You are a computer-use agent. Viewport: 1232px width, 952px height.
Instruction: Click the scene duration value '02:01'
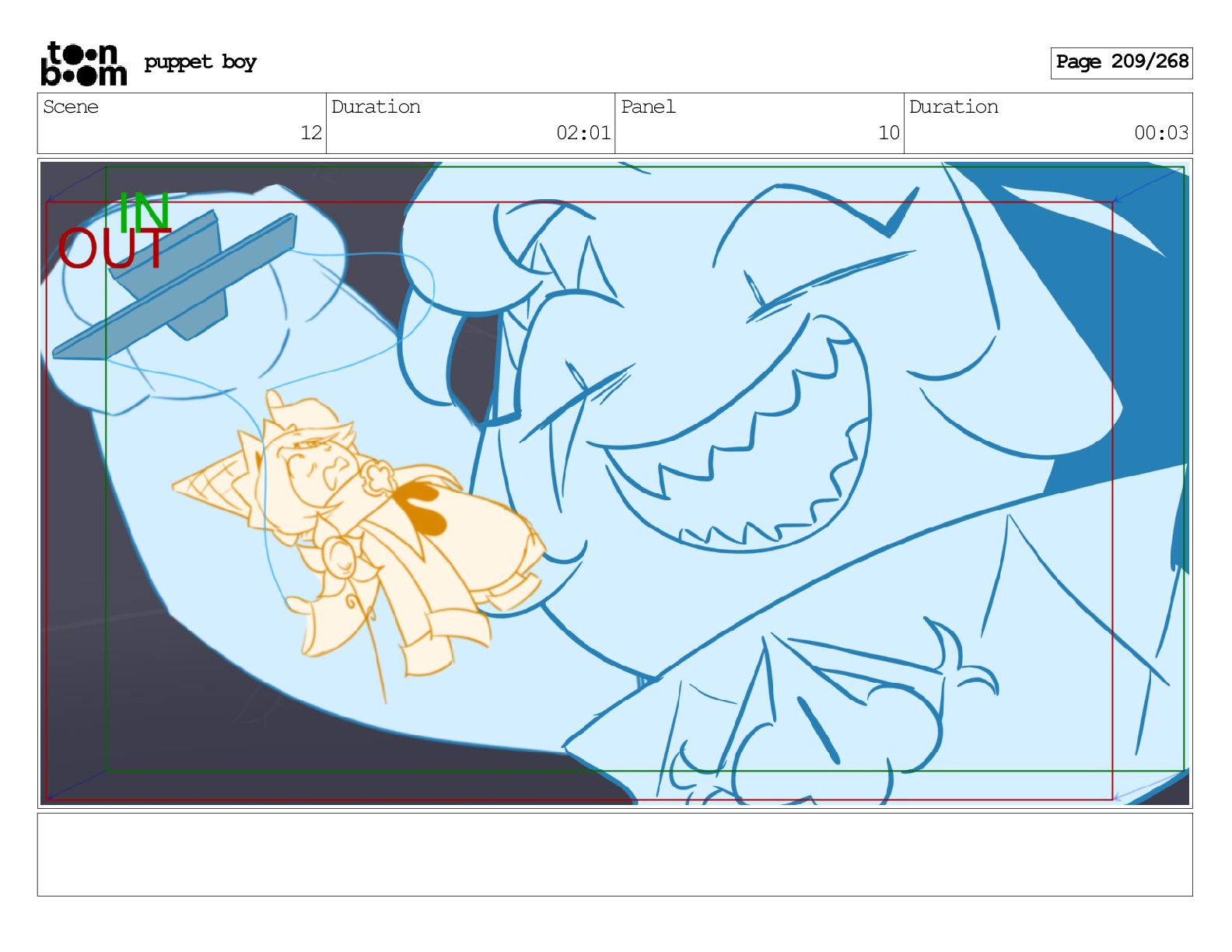point(583,133)
